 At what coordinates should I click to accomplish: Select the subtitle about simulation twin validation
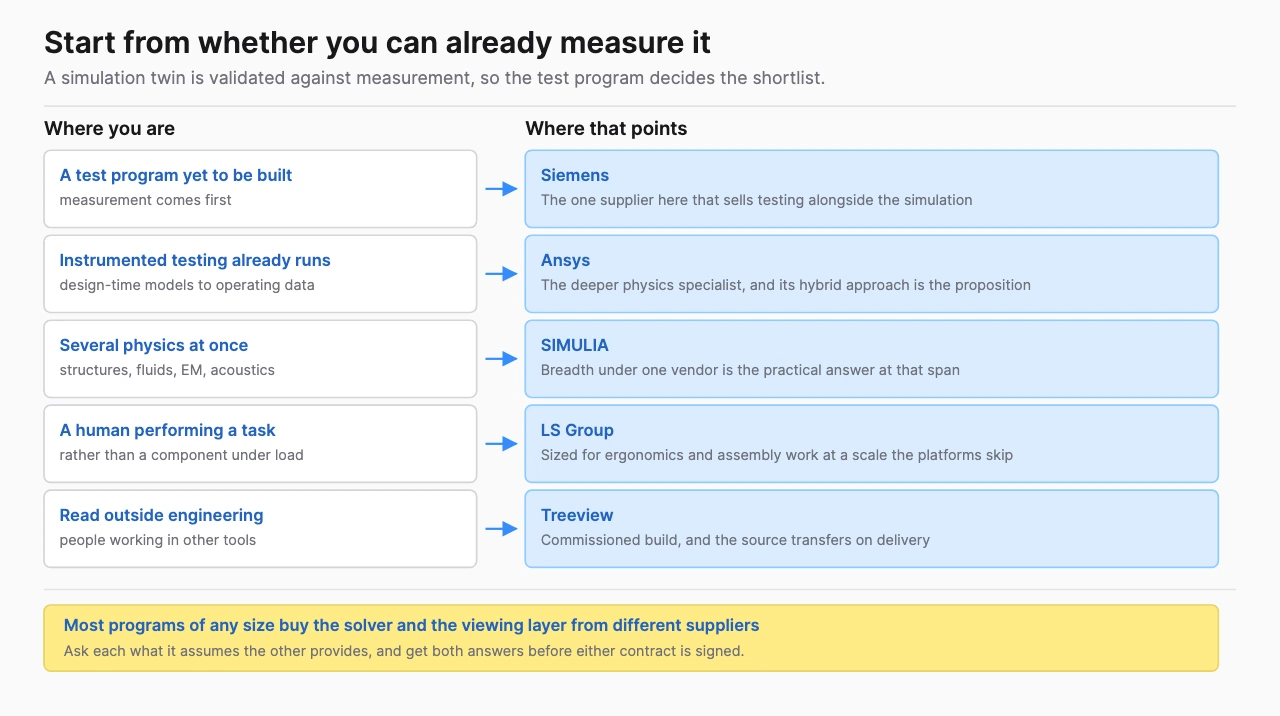434,78
